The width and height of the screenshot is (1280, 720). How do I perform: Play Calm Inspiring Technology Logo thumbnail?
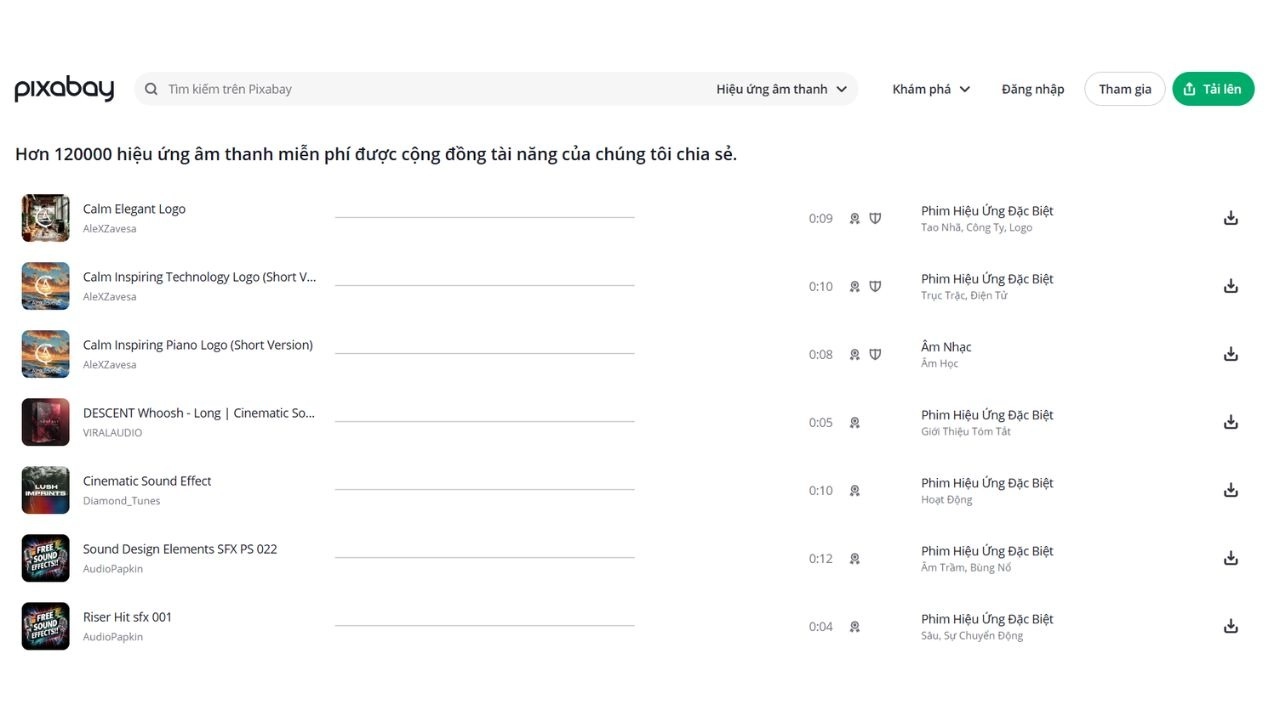[x=46, y=286]
